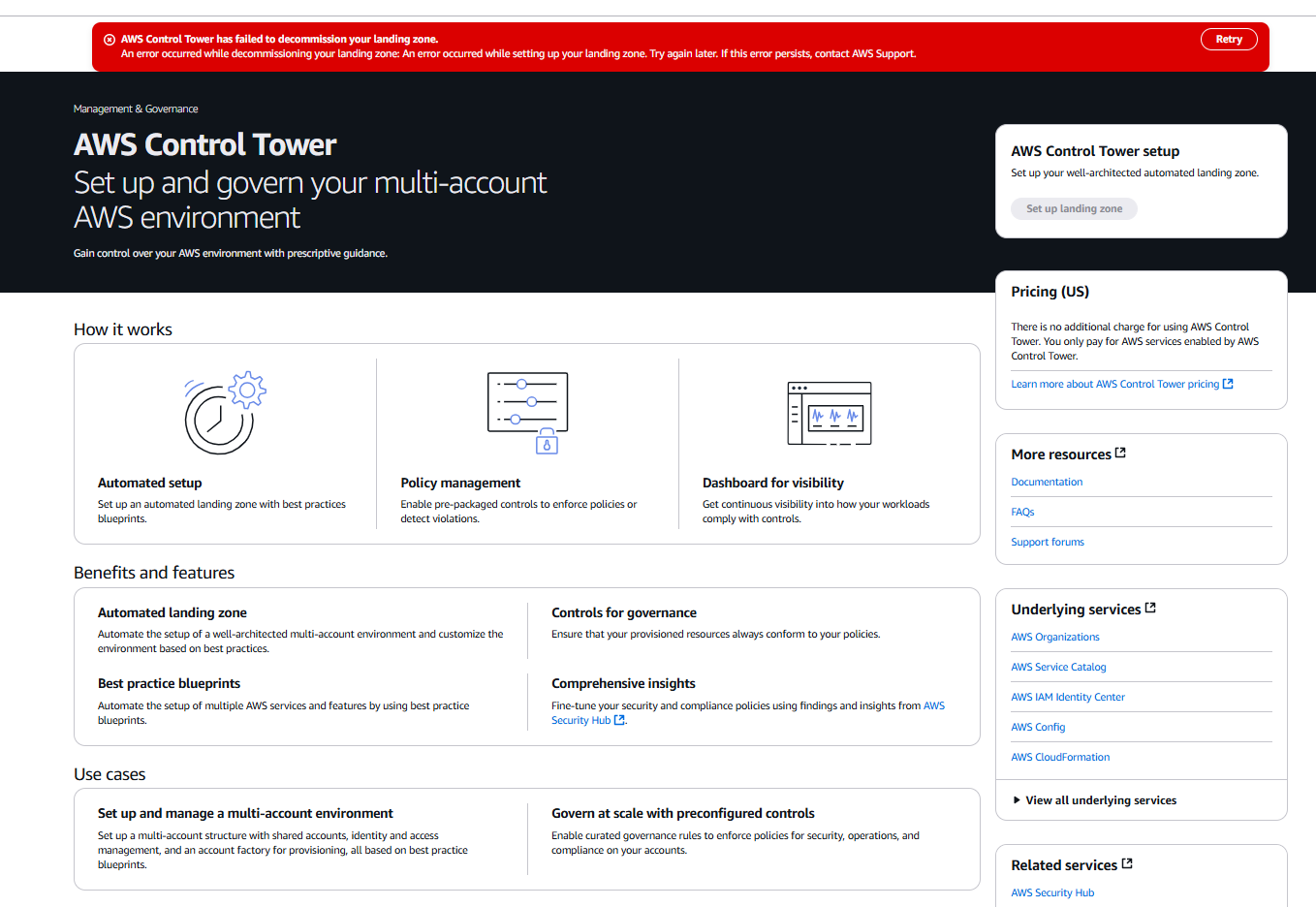The height and width of the screenshot is (907, 1316).
Task: Click the Best practice blueprints feature title
Action: click(x=169, y=683)
